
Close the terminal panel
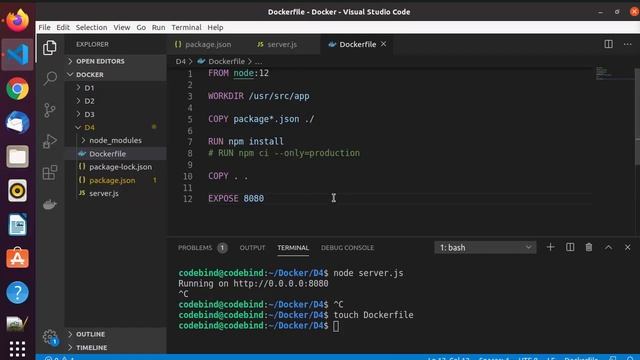627,247
